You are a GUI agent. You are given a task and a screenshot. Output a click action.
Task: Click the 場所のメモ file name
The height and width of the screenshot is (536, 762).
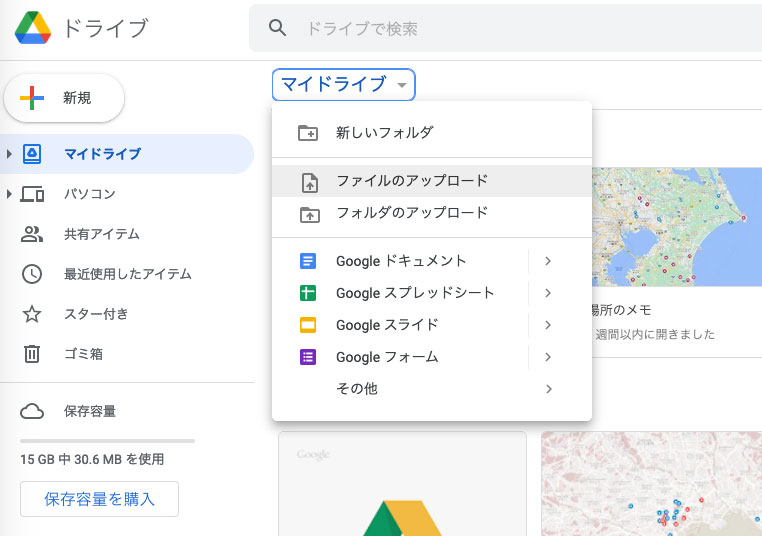(x=621, y=310)
